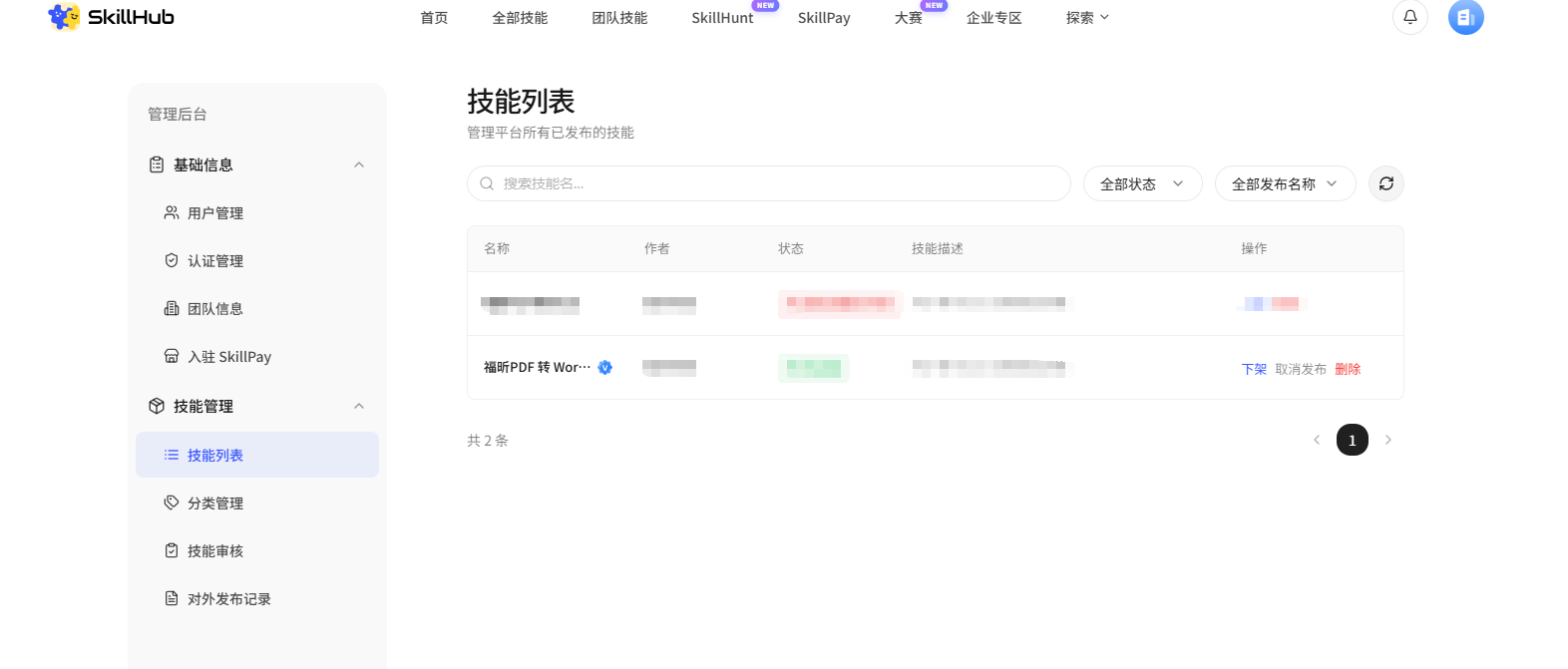
Task: Go to pagination page 1
Action: click(1353, 440)
